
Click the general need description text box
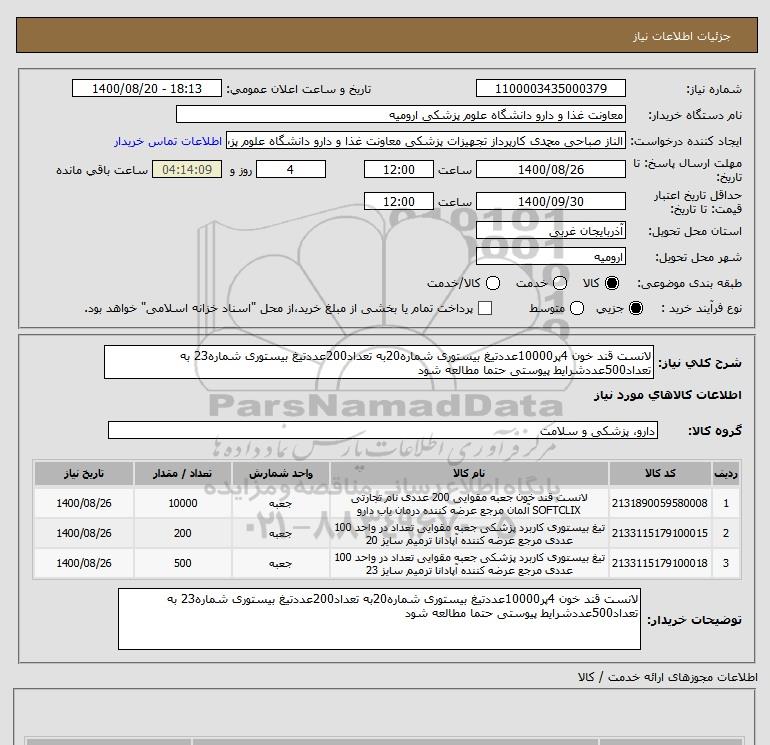tap(379, 362)
